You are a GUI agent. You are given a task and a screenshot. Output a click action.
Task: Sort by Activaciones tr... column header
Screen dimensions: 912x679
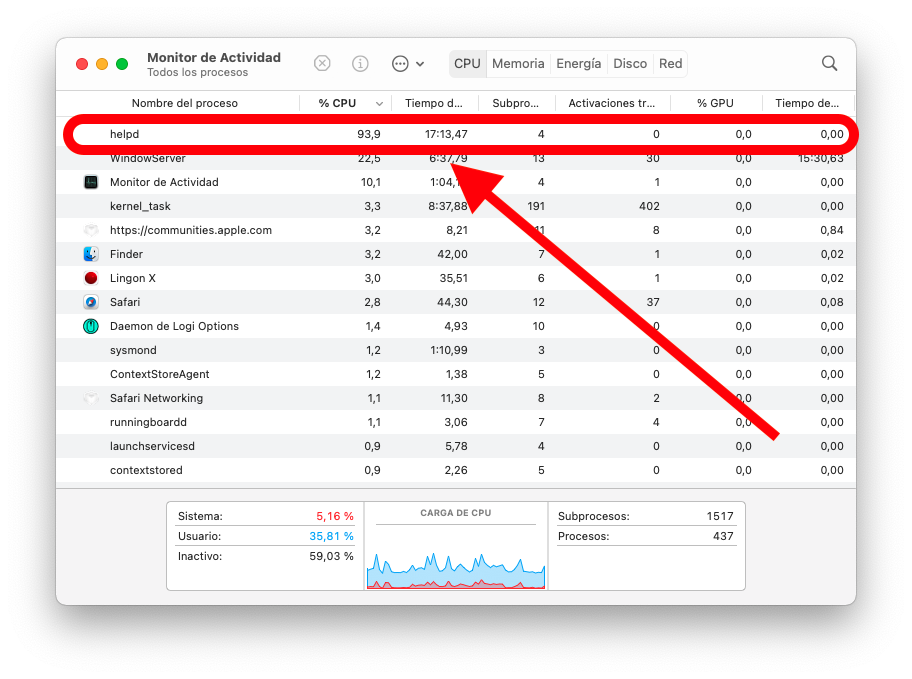(611, 103)
